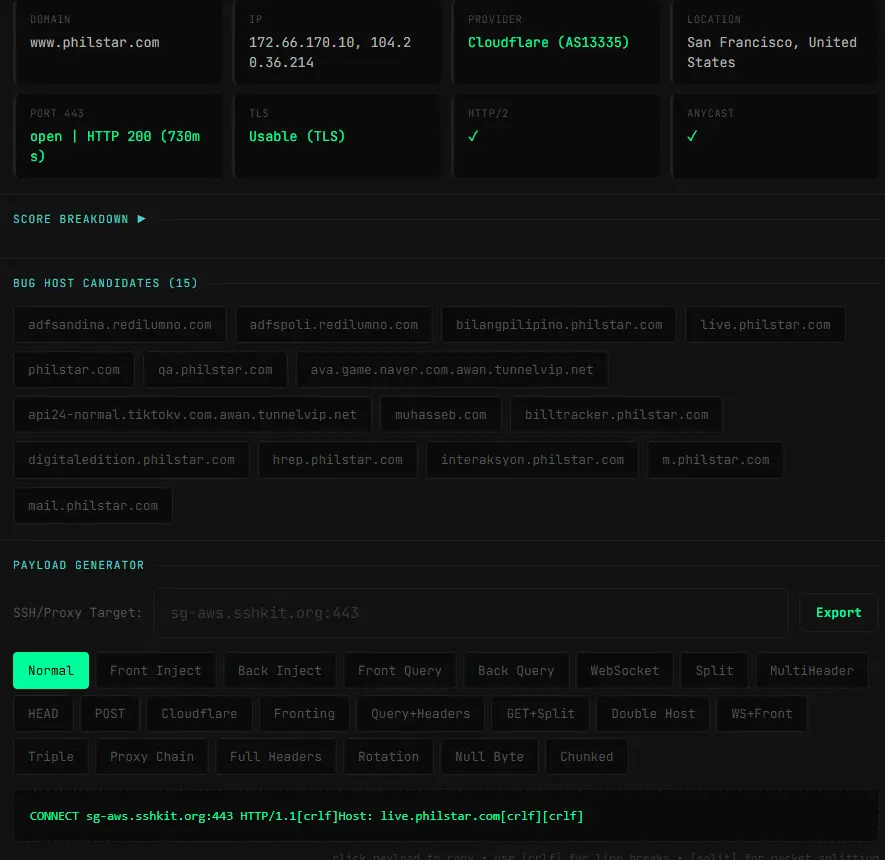The width and height of the screenshot is (885, 860).
Task: Select POST method payload
Action: tap(109, 714)
